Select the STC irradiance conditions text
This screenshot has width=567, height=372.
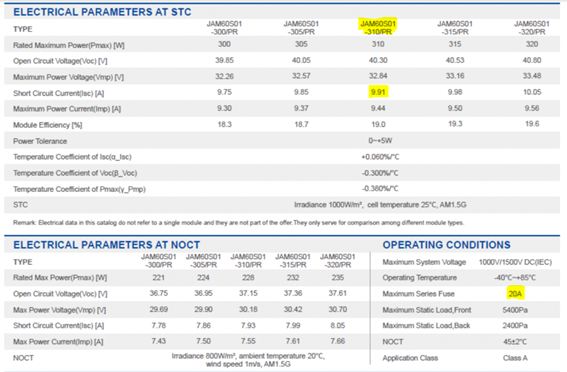tap(380, 205)
